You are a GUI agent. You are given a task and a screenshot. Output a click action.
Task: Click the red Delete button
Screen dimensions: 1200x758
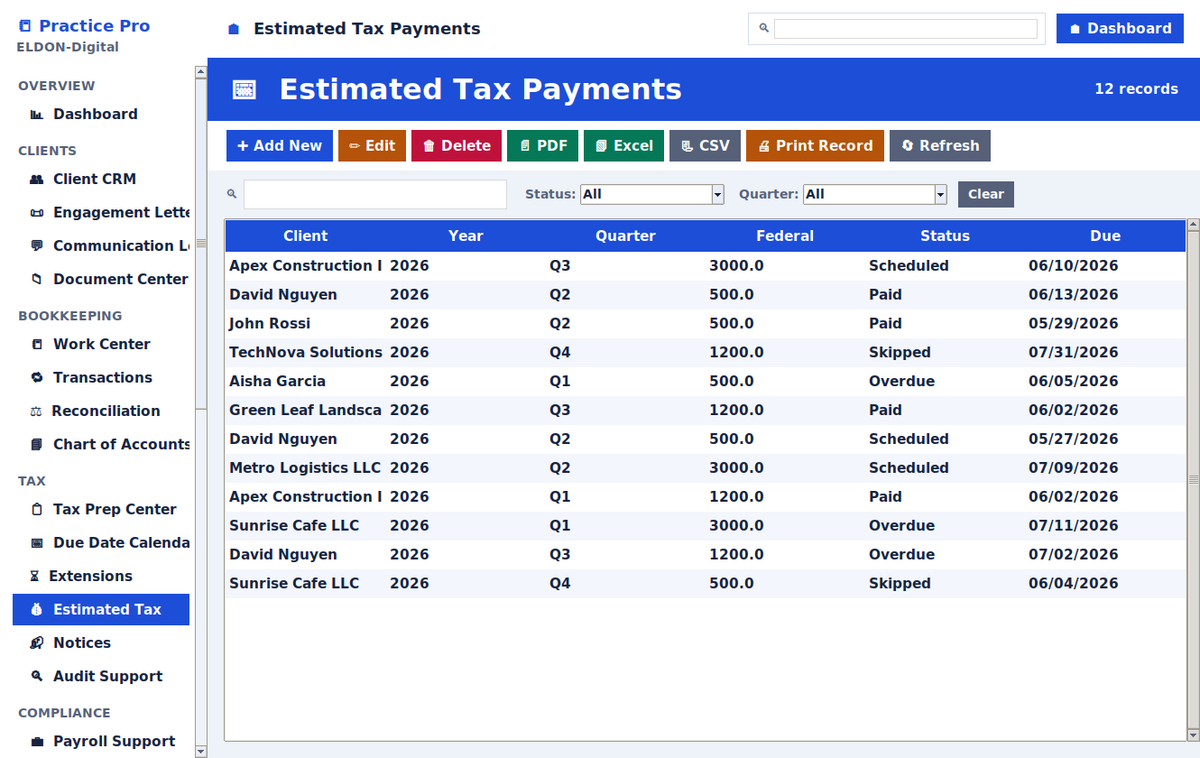456,145
